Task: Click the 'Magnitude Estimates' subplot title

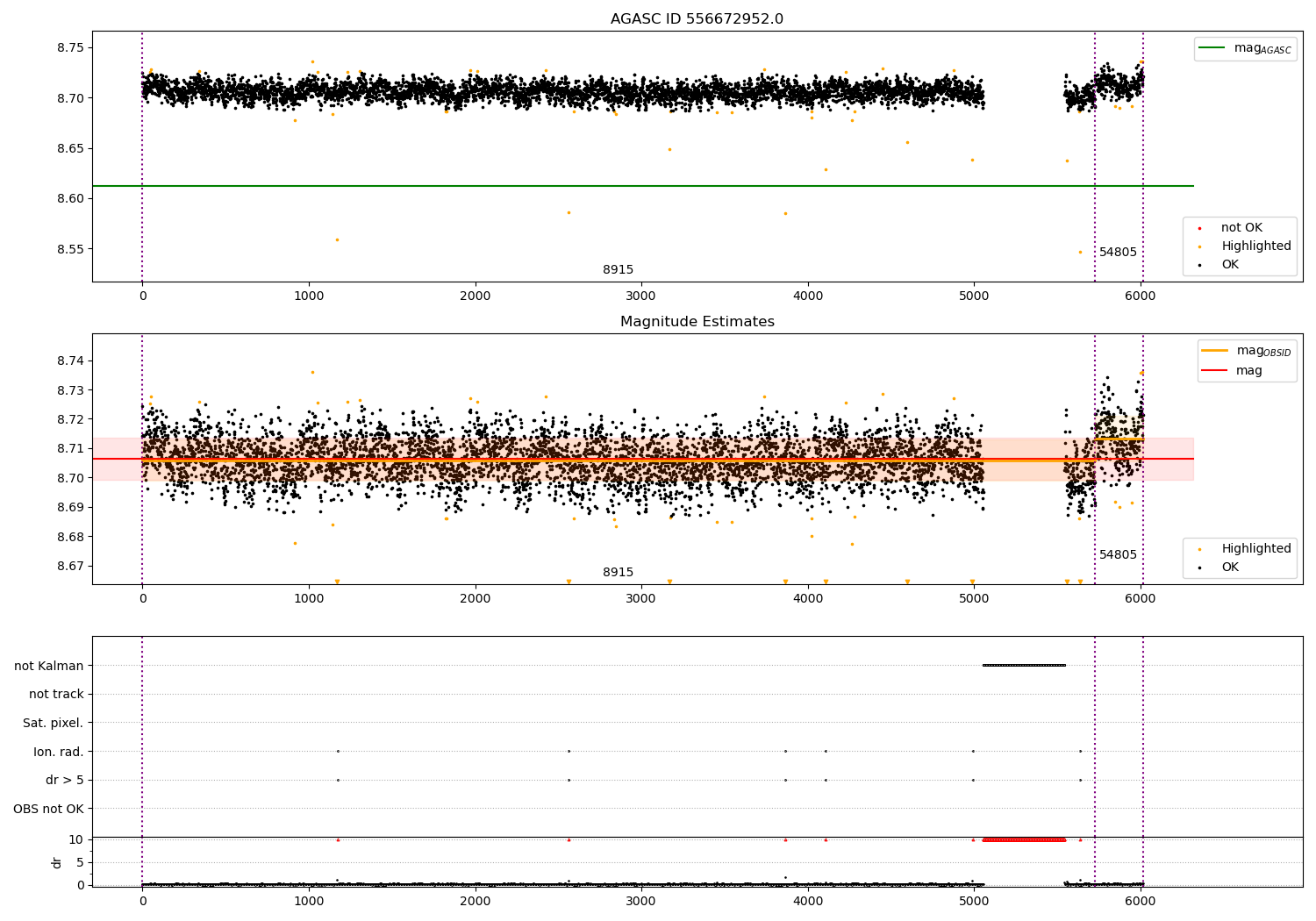Action: tap(697, 322)
